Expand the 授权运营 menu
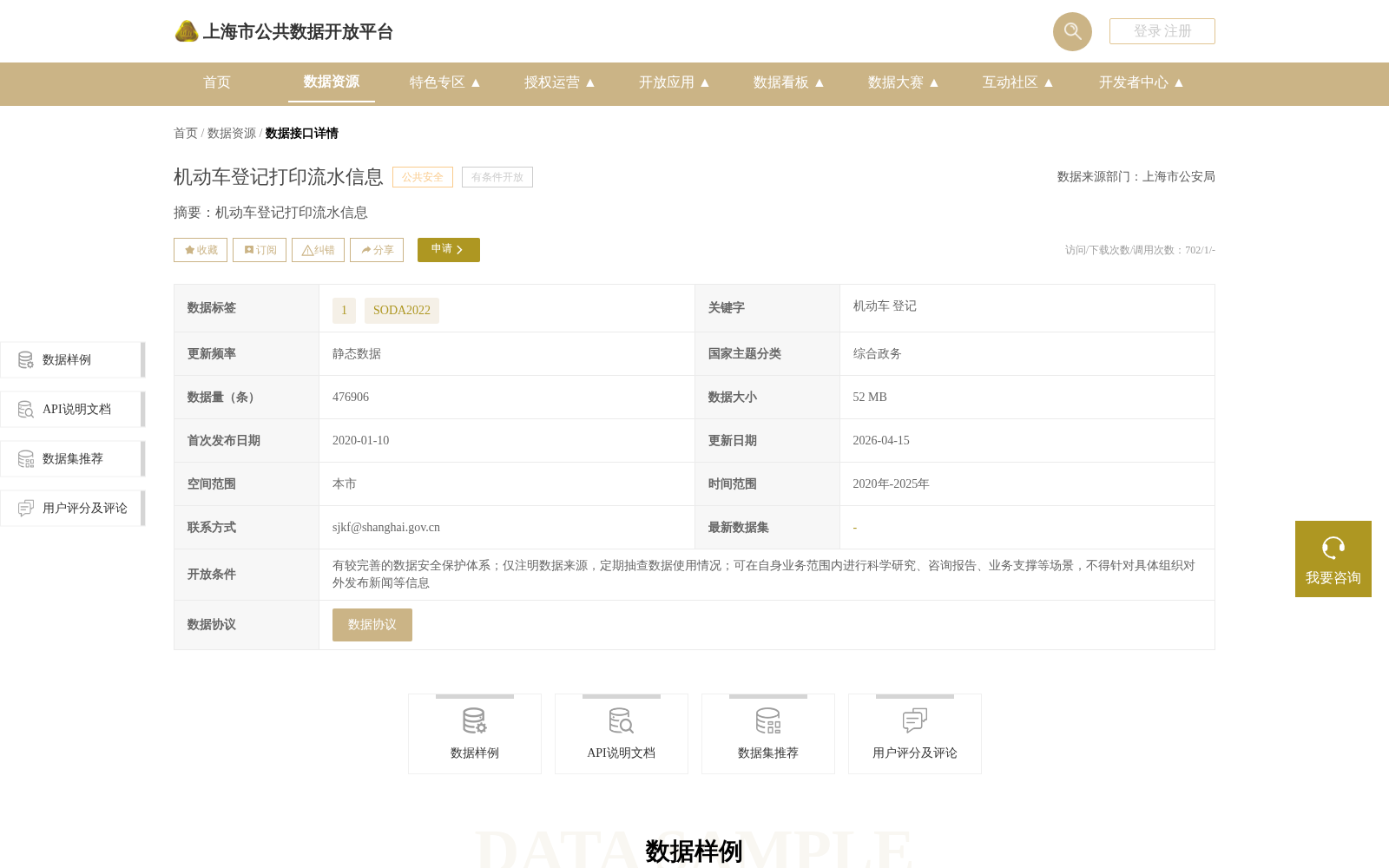 pyautogui.click(x=560, y=82)
